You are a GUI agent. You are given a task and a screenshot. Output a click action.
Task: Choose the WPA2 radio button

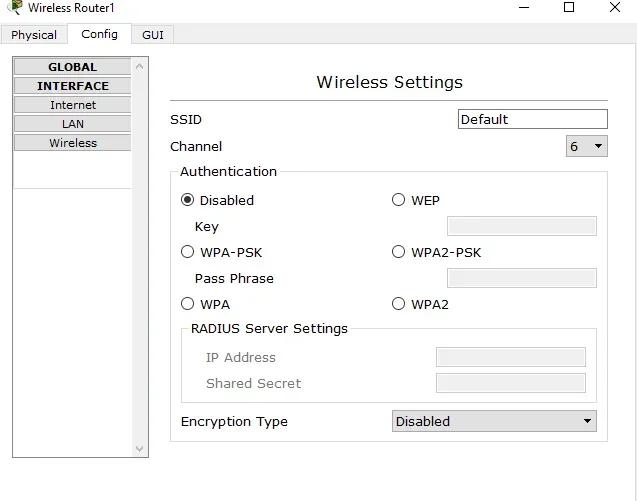pos(399,304)
